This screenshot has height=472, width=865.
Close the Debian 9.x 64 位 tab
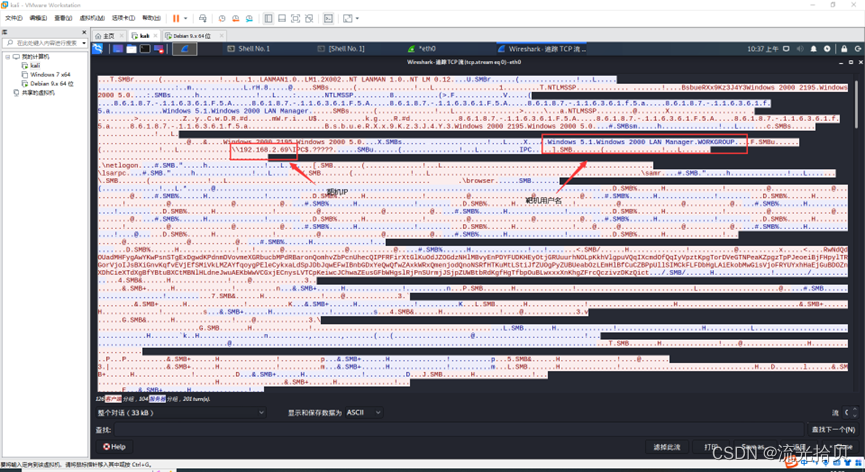coord(222,35)
